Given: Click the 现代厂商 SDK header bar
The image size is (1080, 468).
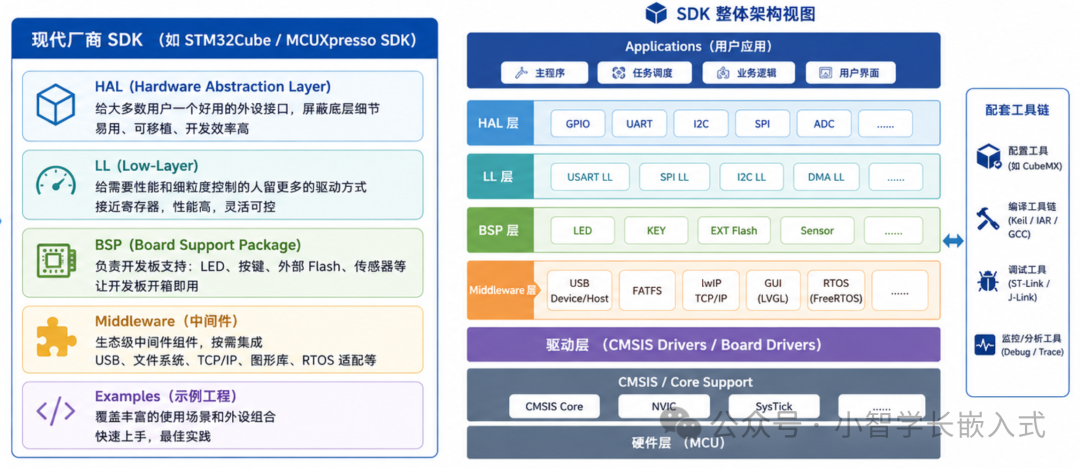Looking at the screenshot, I should [225, 39].
